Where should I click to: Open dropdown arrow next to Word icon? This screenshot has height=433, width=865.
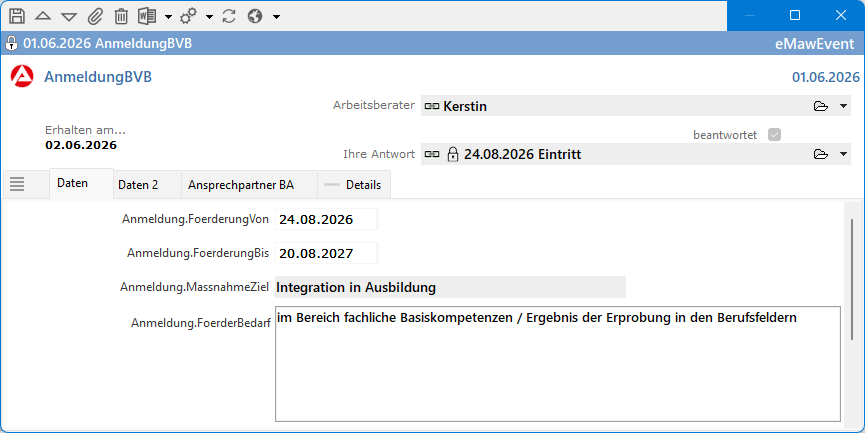click(168, 17)
